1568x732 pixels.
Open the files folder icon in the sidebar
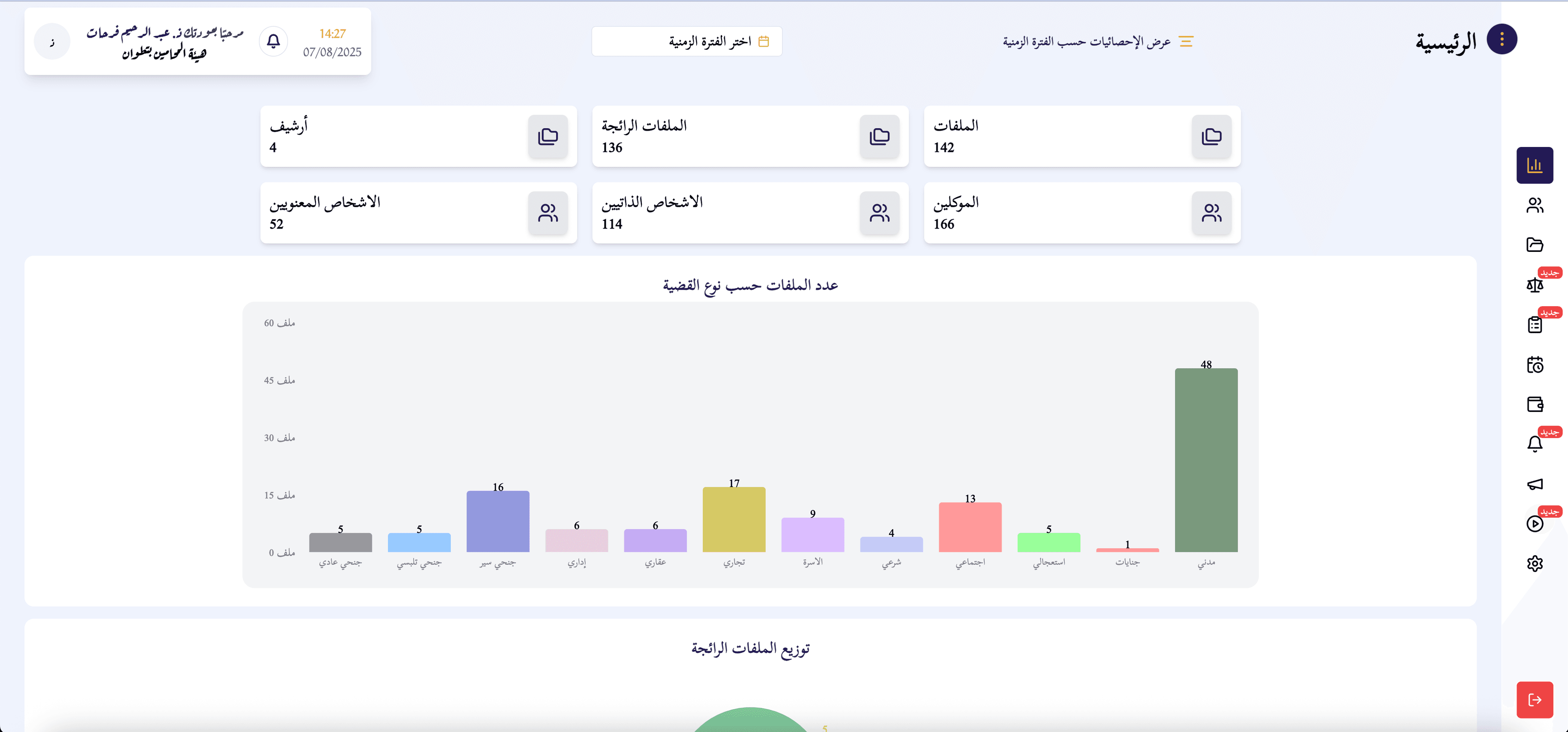pyautogui.click(x=1535, y=244)
